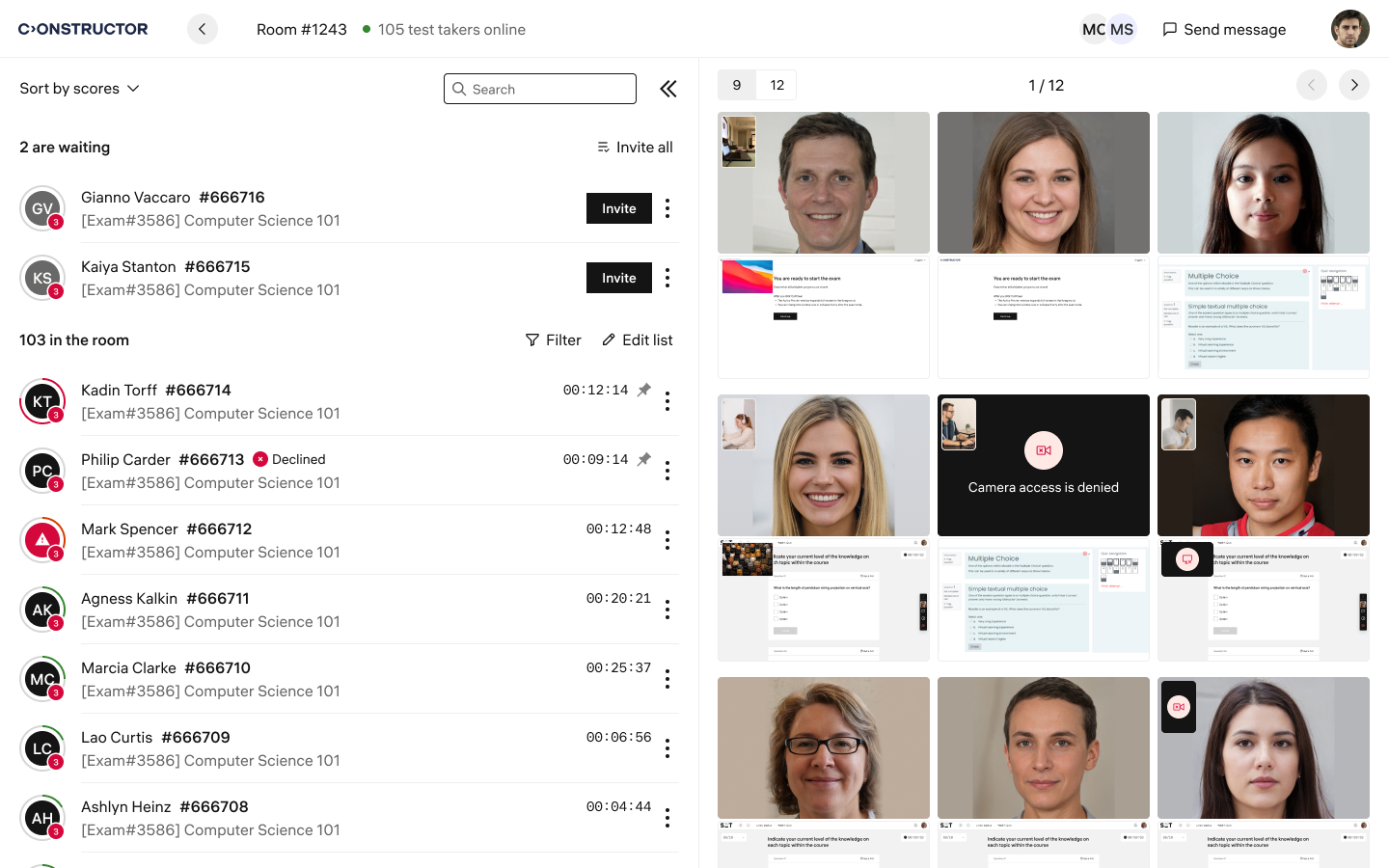Screen dimensions: 1389x868
Task: Click the magnifier icon in the search box
Action: pyautogui.click(x=459, y=89)
